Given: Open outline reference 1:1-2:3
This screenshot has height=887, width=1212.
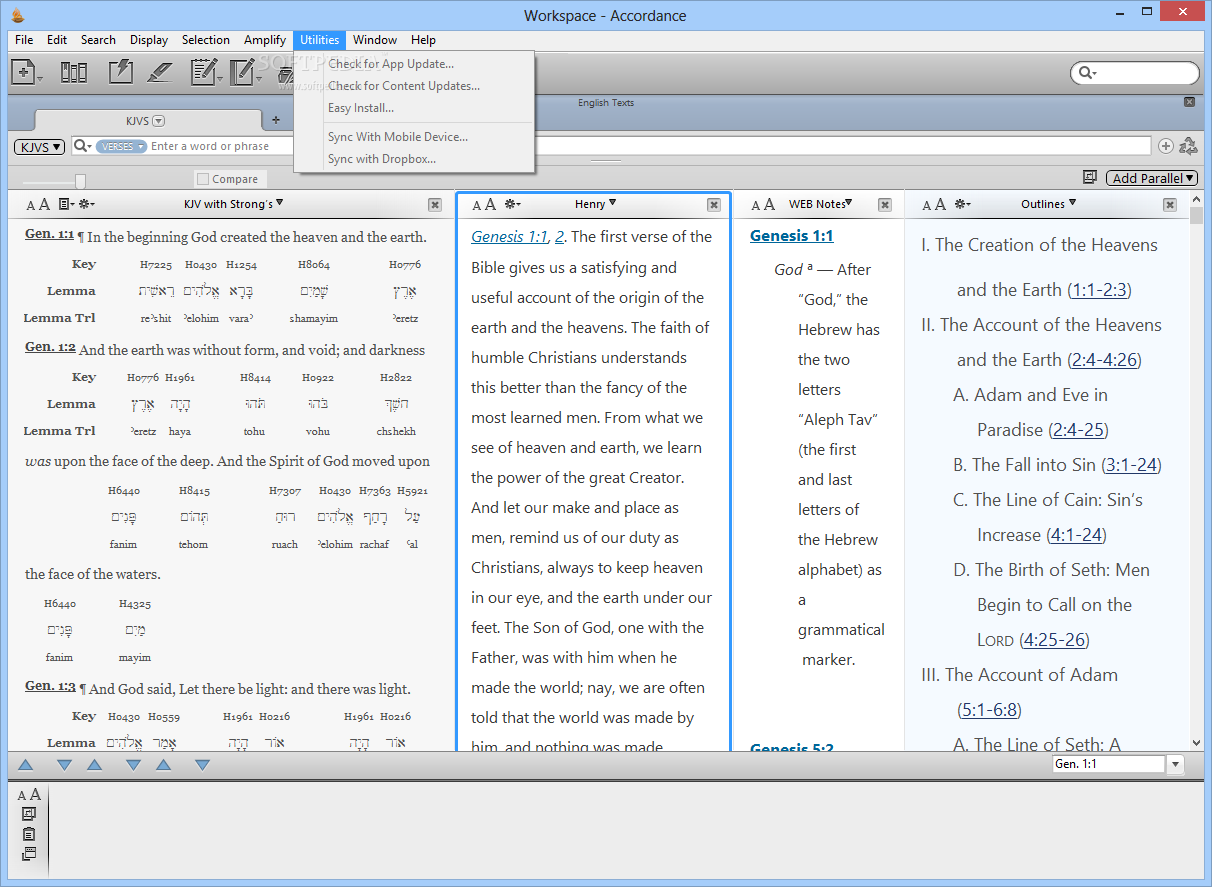Looking at the screenshot, I should click(x=1099, y=290).
